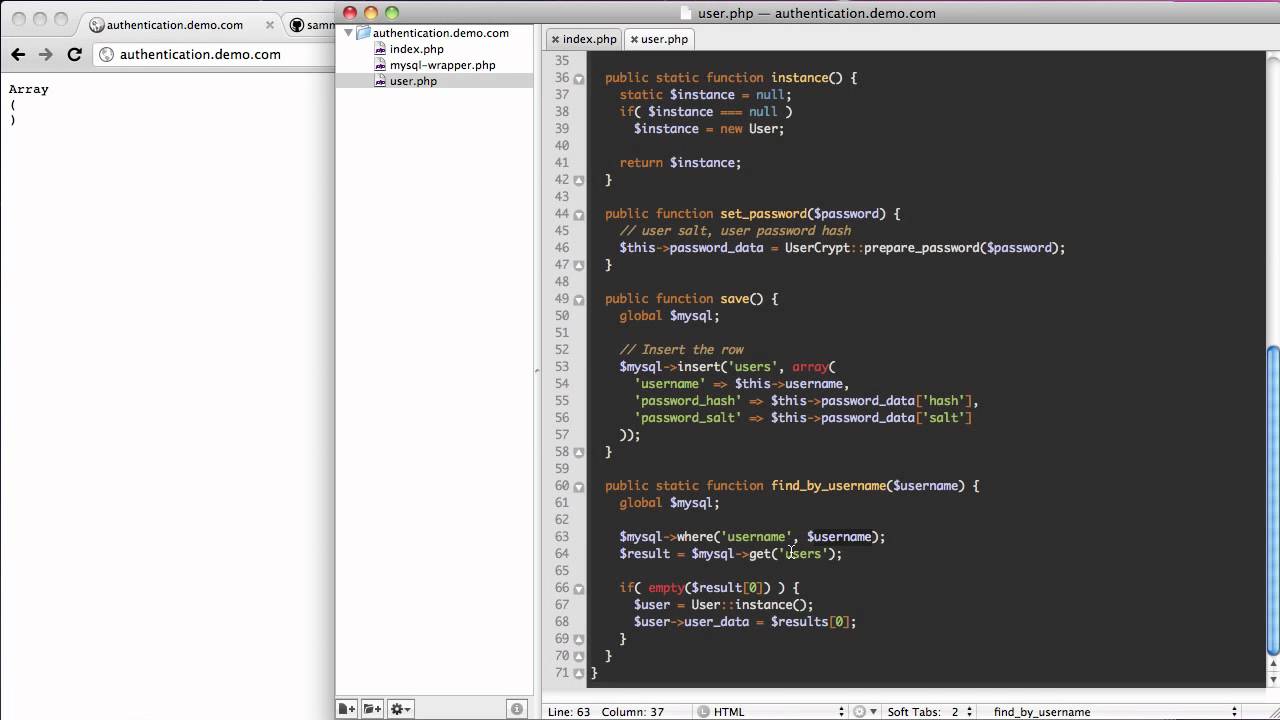Select the authentication.demo.com browser tab
1280x720 pixels.
tap(175, 25)
